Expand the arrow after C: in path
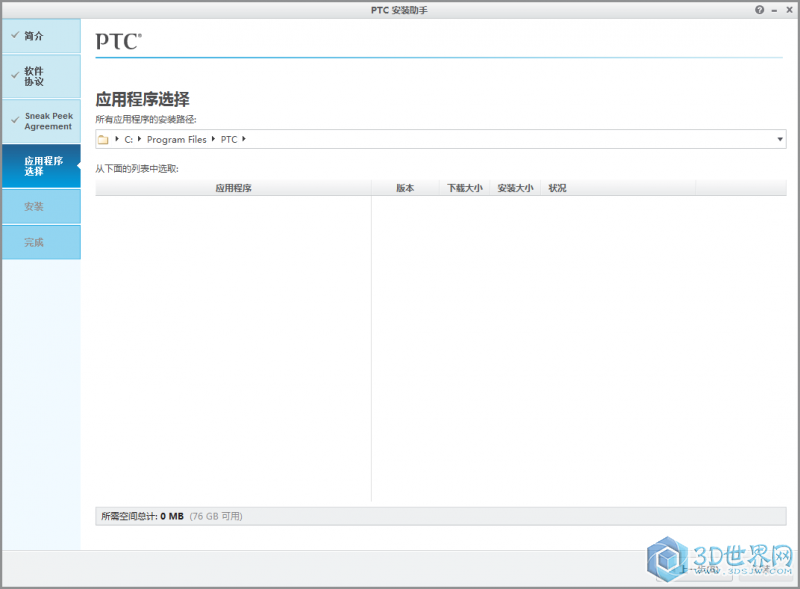The height and width of the screenshot is (589, 800). 139,139
